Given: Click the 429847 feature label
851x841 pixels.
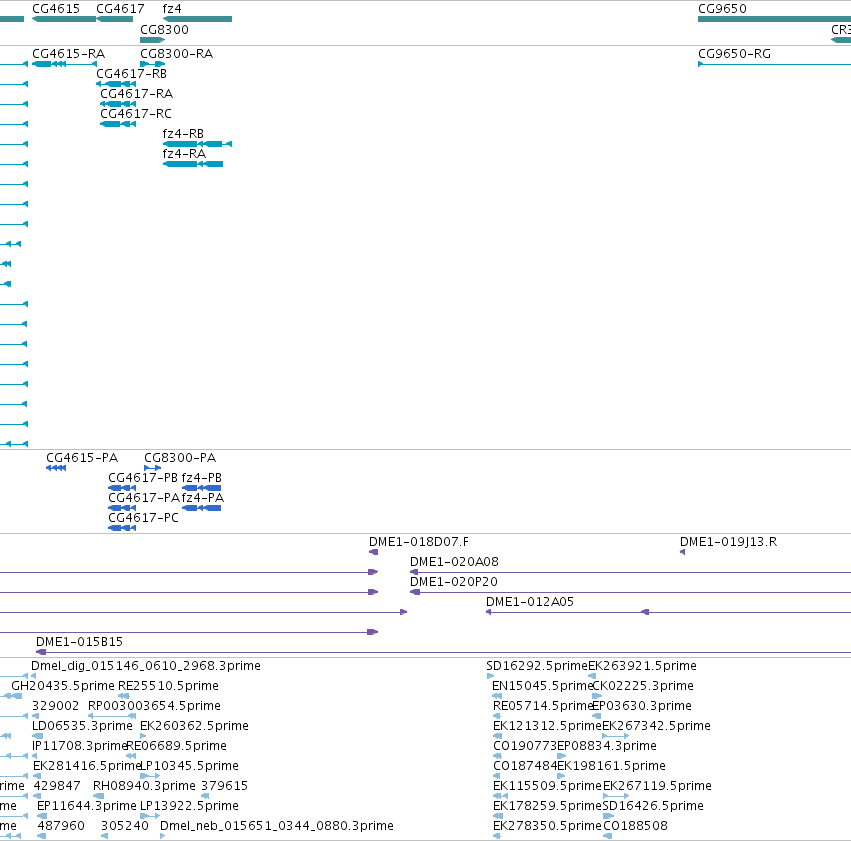Looking at the screenshot, I should (57, 786).
